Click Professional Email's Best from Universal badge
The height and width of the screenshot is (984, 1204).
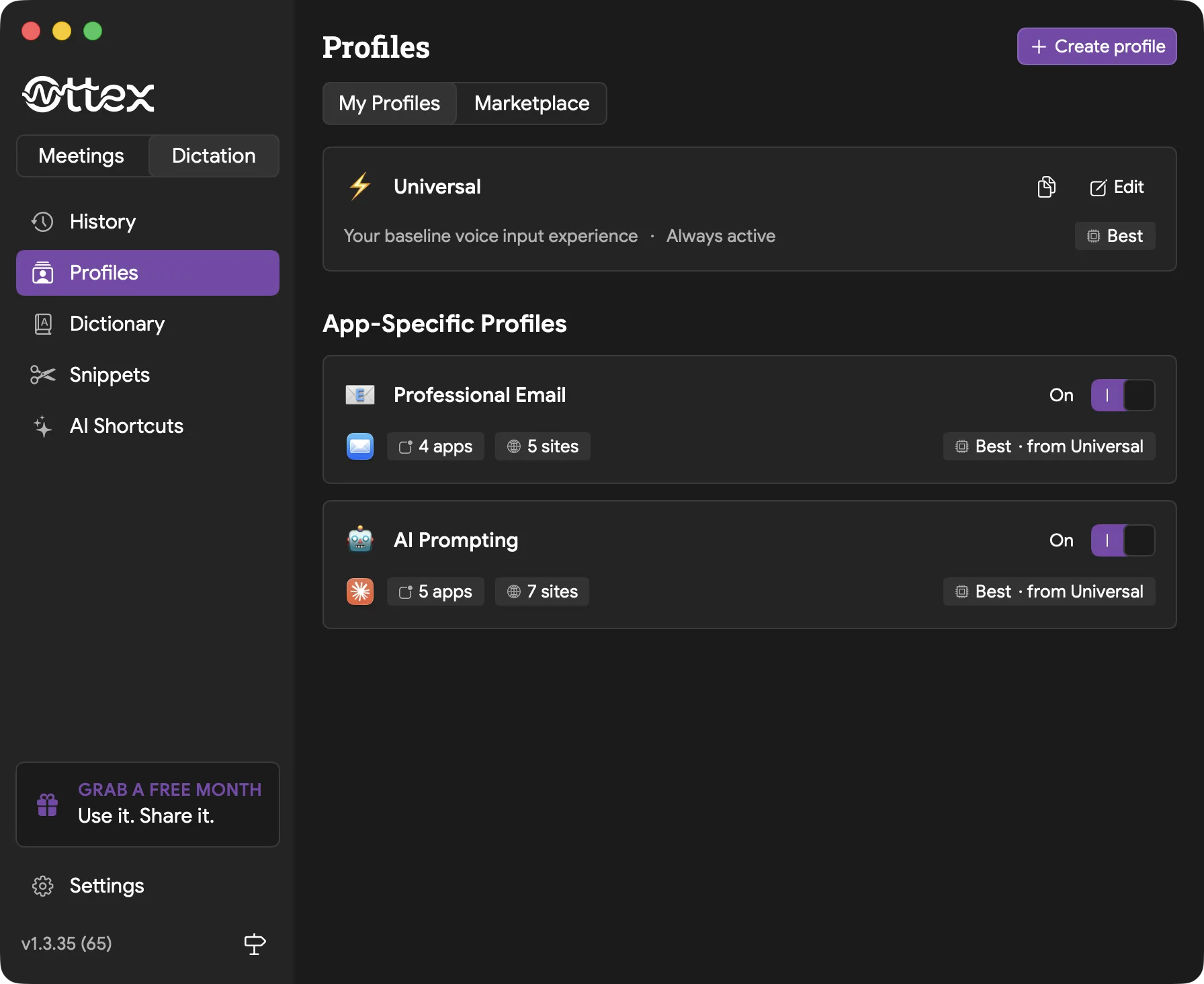[1049, 446]
